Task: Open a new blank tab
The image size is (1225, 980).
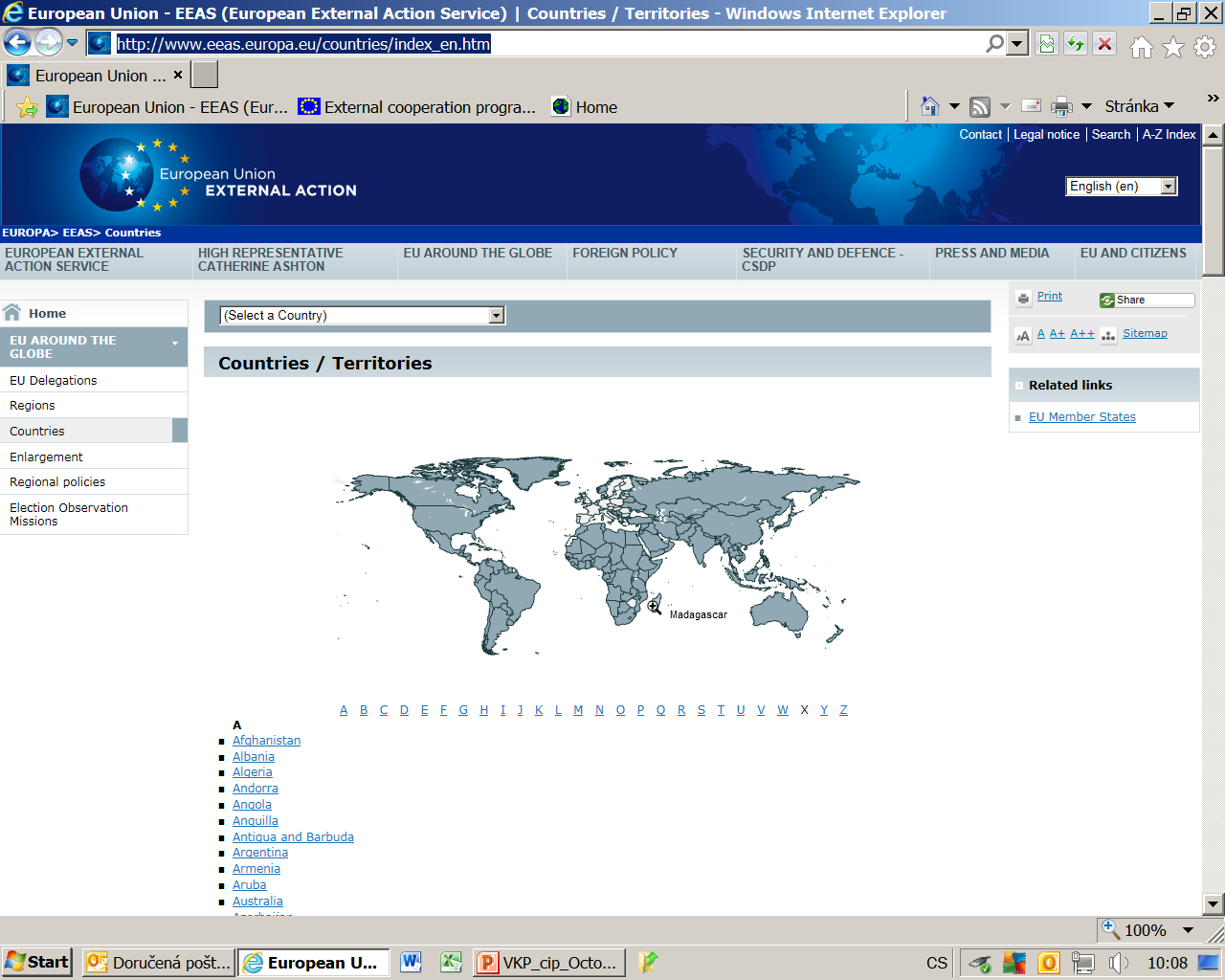Action: 205,75
